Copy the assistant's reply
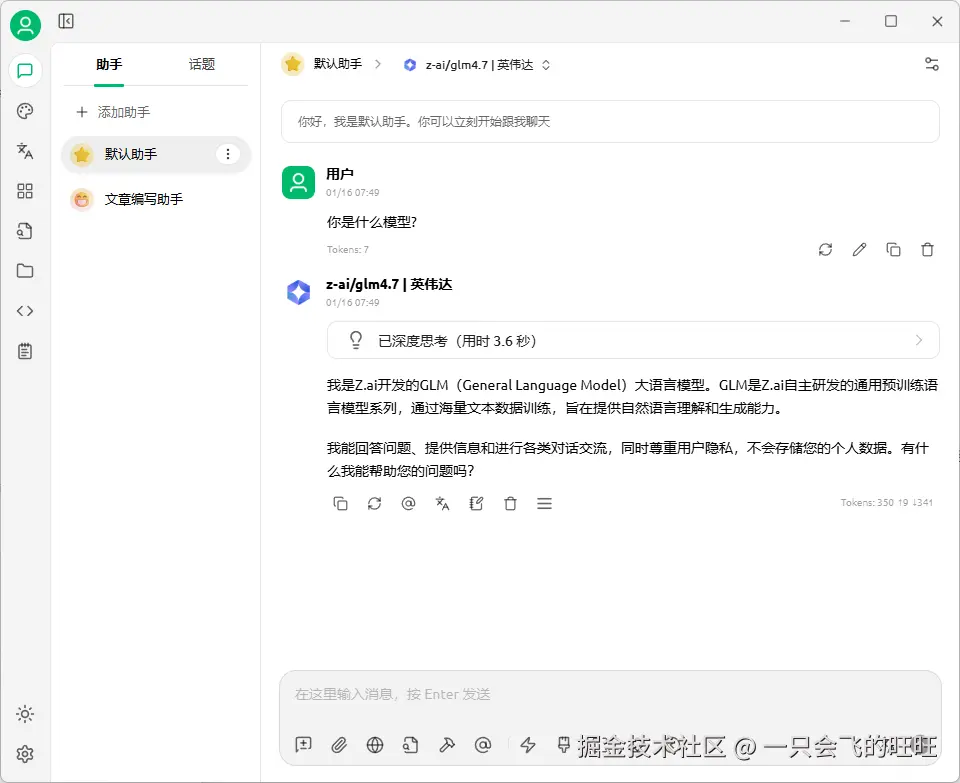The image size is (960, 783). pyautogui.click(x=340, y=503)
